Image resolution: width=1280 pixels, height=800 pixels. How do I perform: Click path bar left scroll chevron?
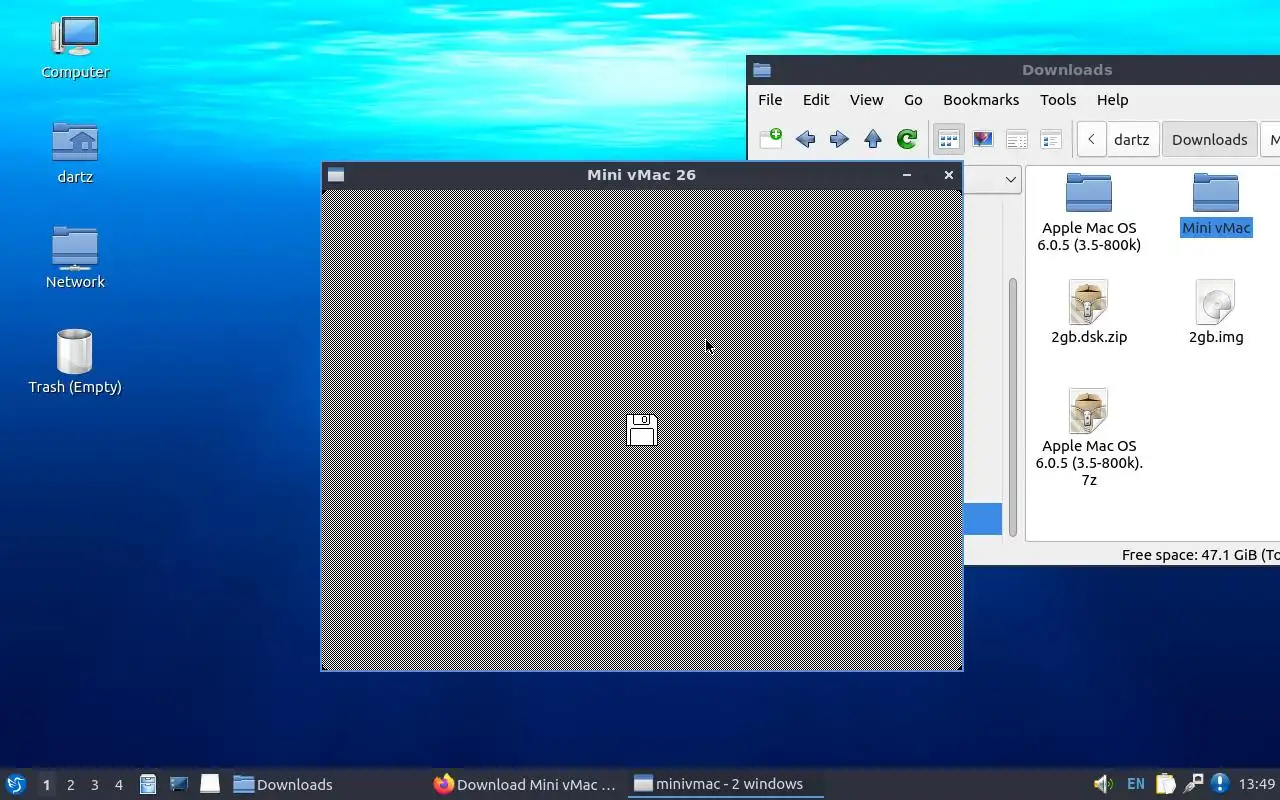click(1091, 139)
